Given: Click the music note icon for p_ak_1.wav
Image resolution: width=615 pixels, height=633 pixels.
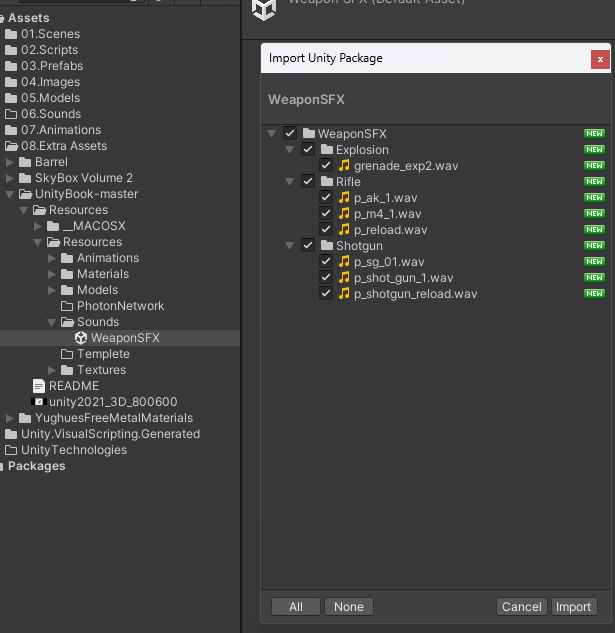Looking at the screenshot, I should 344,197.
